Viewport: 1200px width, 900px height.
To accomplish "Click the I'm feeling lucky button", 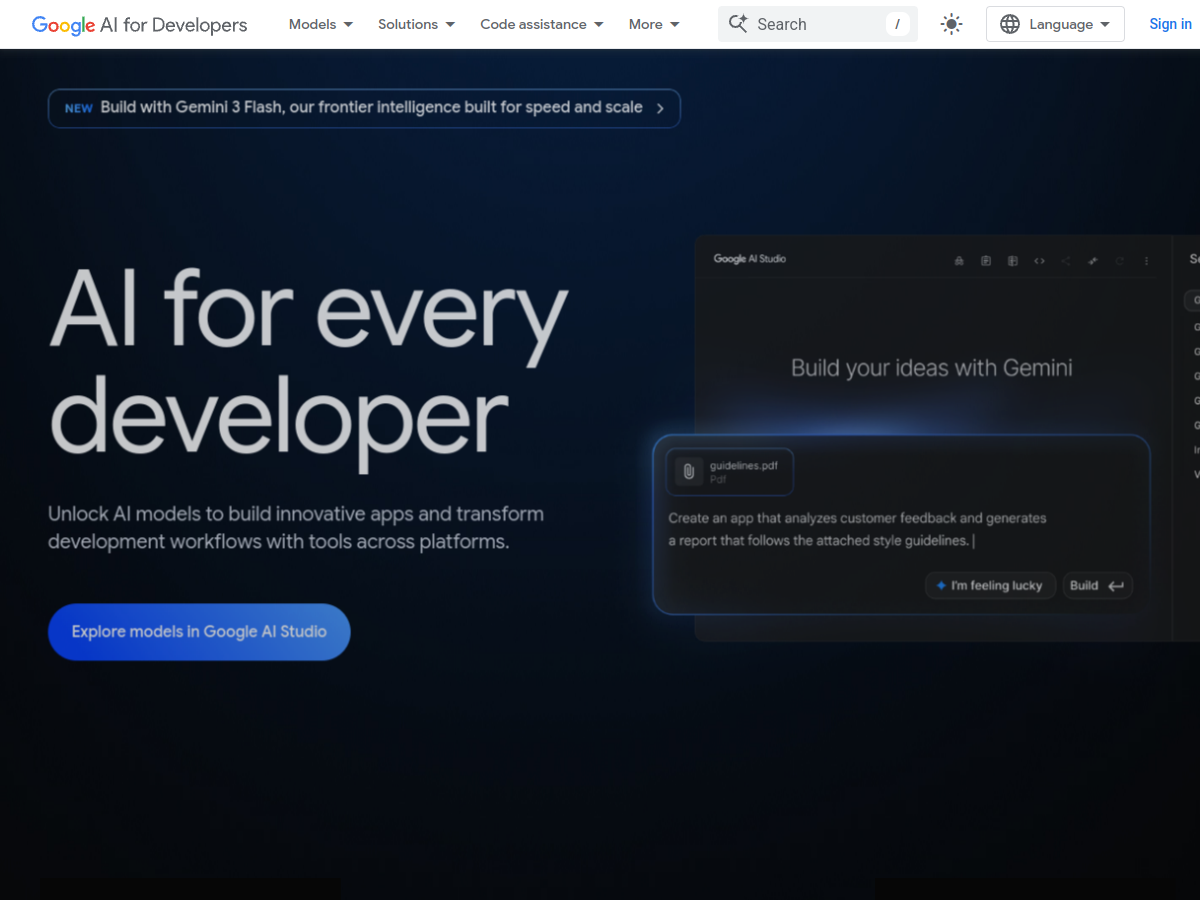I will (x=990, y=586).
